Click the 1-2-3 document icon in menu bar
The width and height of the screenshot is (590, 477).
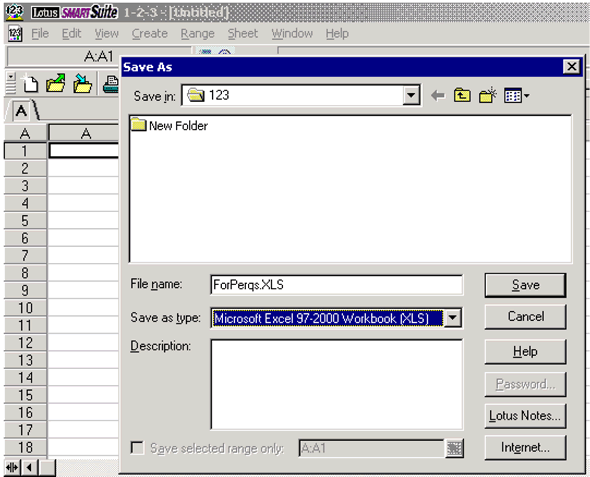coord(15,33)
